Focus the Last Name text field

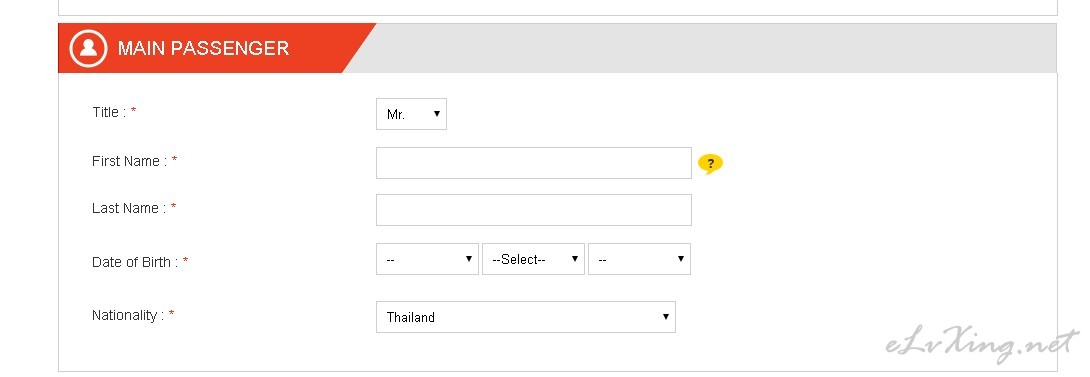[x=534, y=210]
